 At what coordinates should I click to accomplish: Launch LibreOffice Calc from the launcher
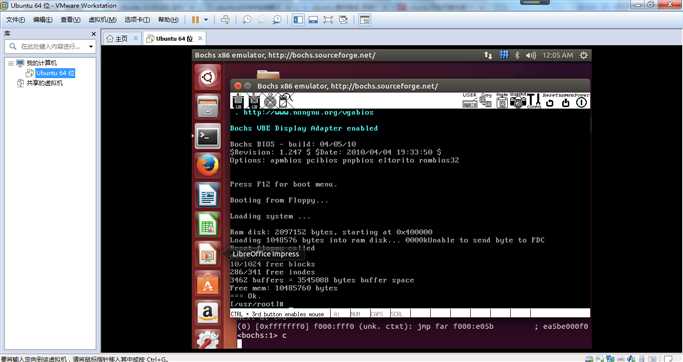point(208,224)
